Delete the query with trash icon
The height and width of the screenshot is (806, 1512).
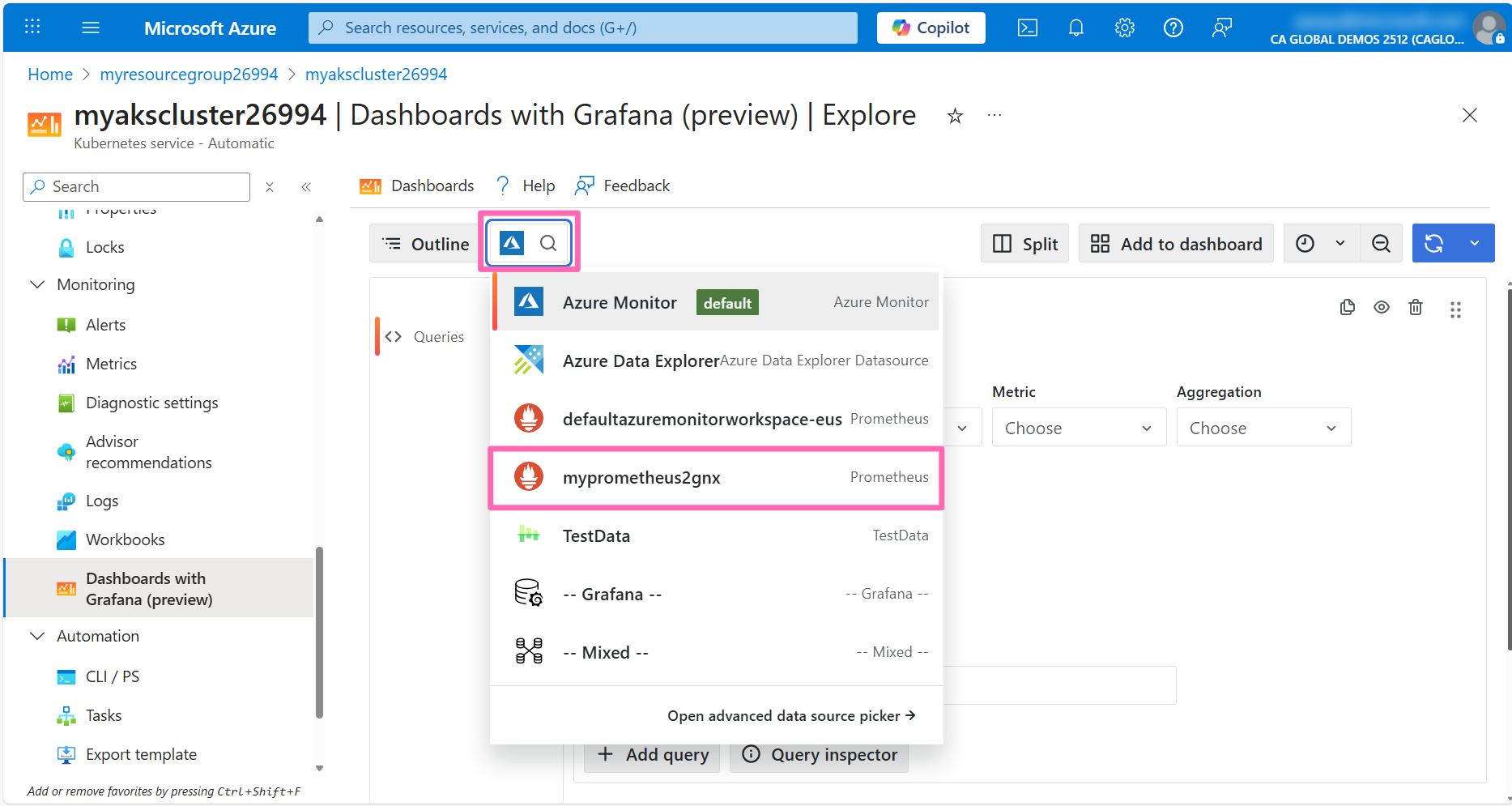point(1415,307)
